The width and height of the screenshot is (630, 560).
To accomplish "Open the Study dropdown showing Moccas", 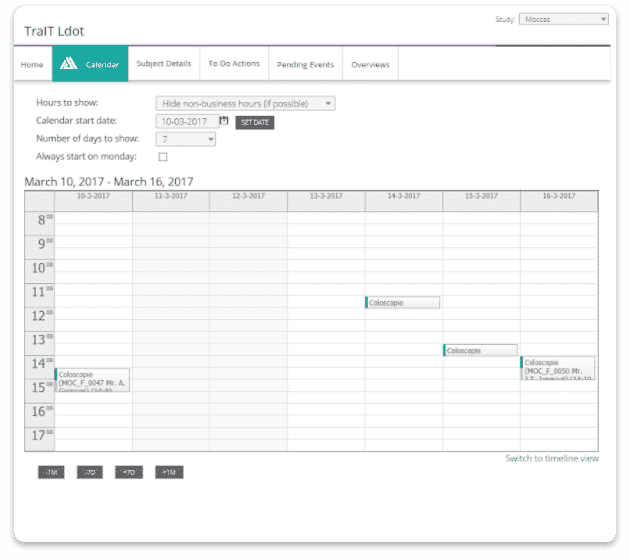I will 563,19.
